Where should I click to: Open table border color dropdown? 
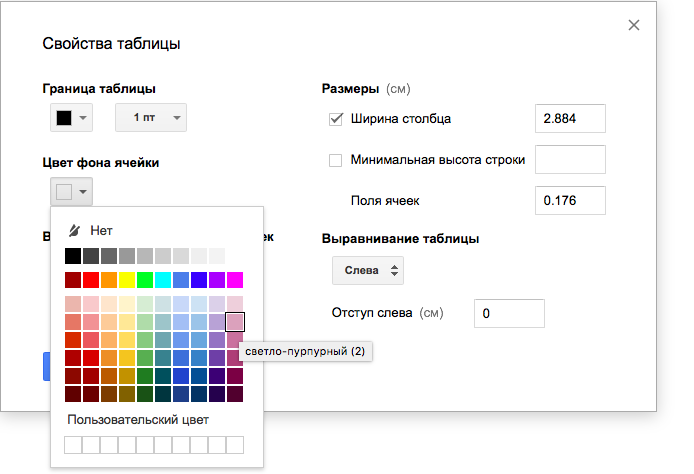[x=70, y=118]
